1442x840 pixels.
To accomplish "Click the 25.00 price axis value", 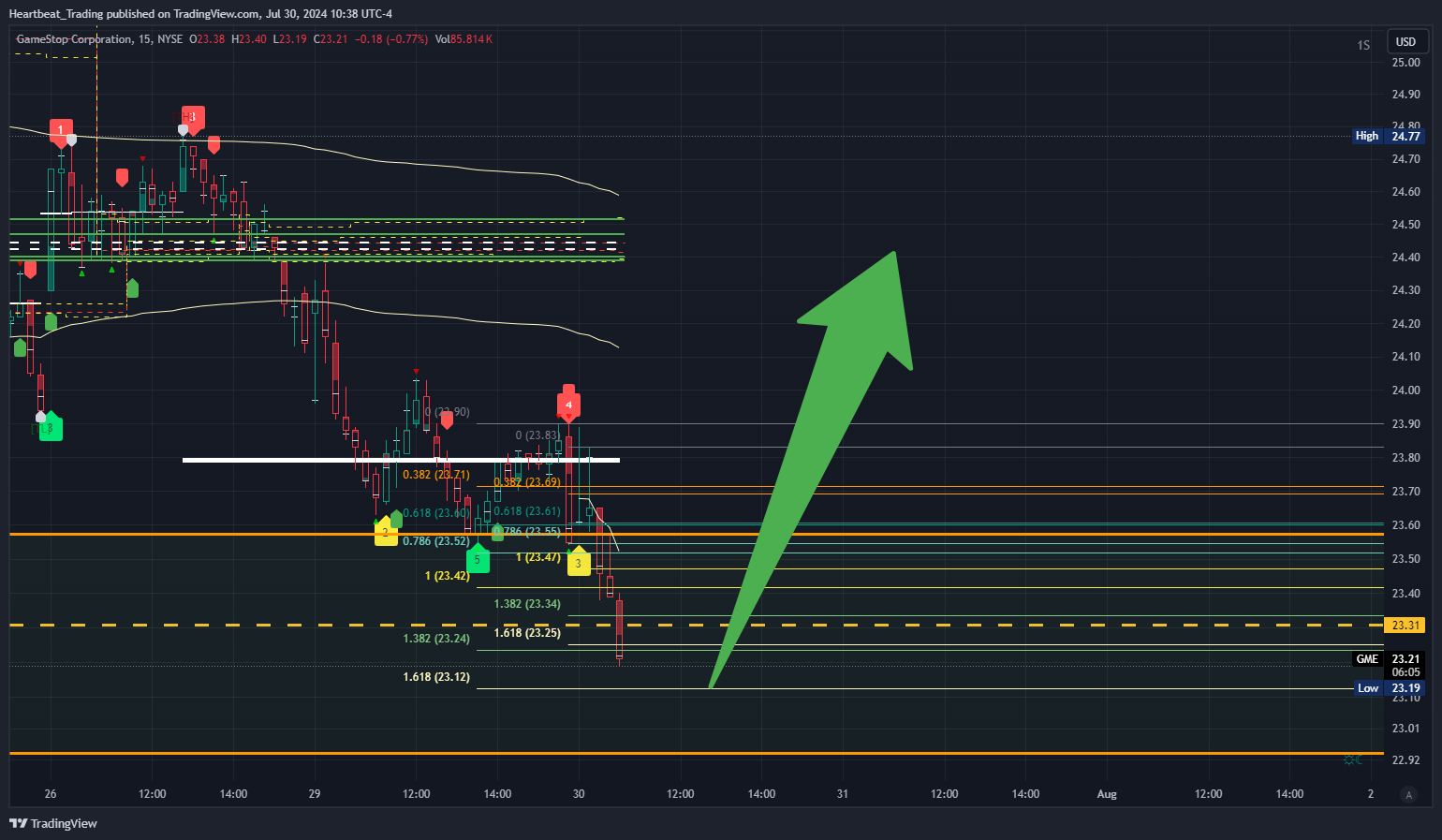I will pyautogui.click(x=1405, y=63).
